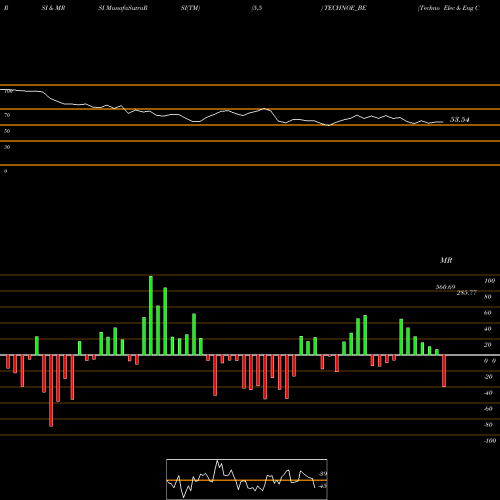500x500 pixels.
Task: Click the 'MR' panel title
Action: click(446, 260)
